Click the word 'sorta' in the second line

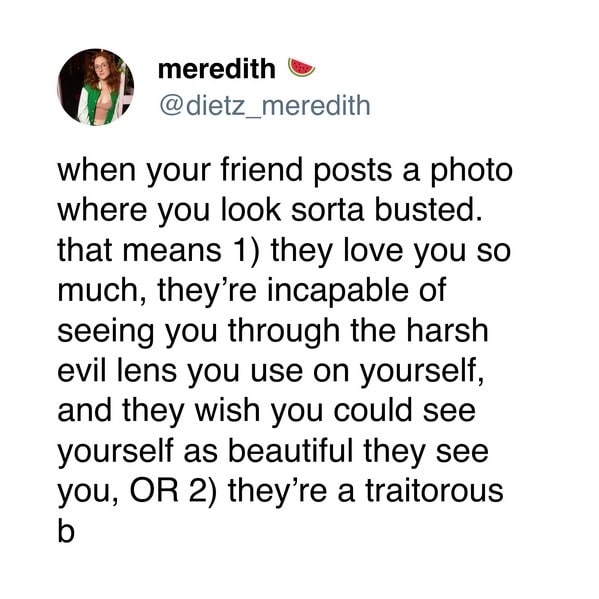(x=327, y=211)
